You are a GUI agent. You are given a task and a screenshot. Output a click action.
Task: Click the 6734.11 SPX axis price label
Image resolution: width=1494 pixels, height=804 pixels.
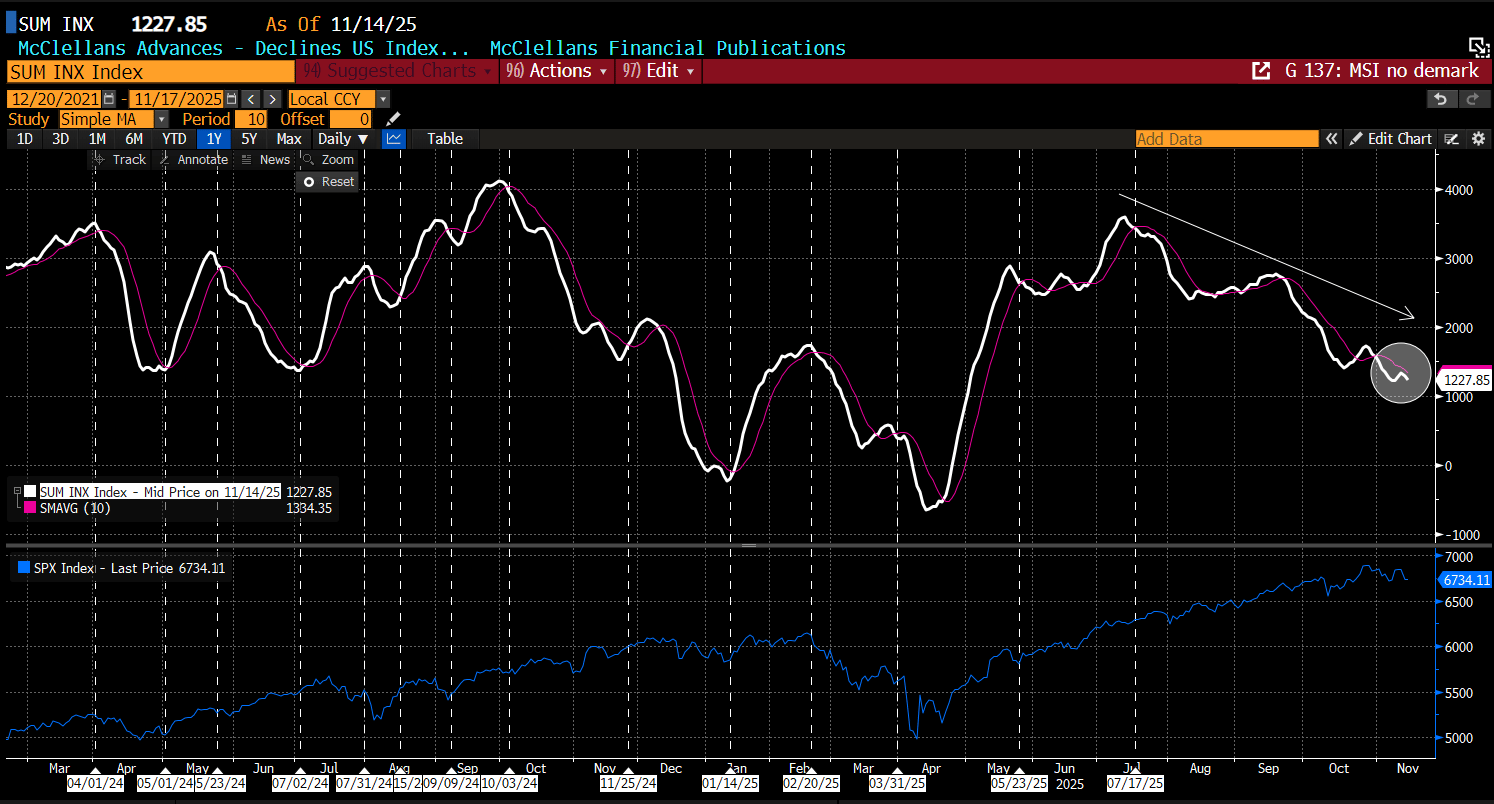click(1467, 580)
